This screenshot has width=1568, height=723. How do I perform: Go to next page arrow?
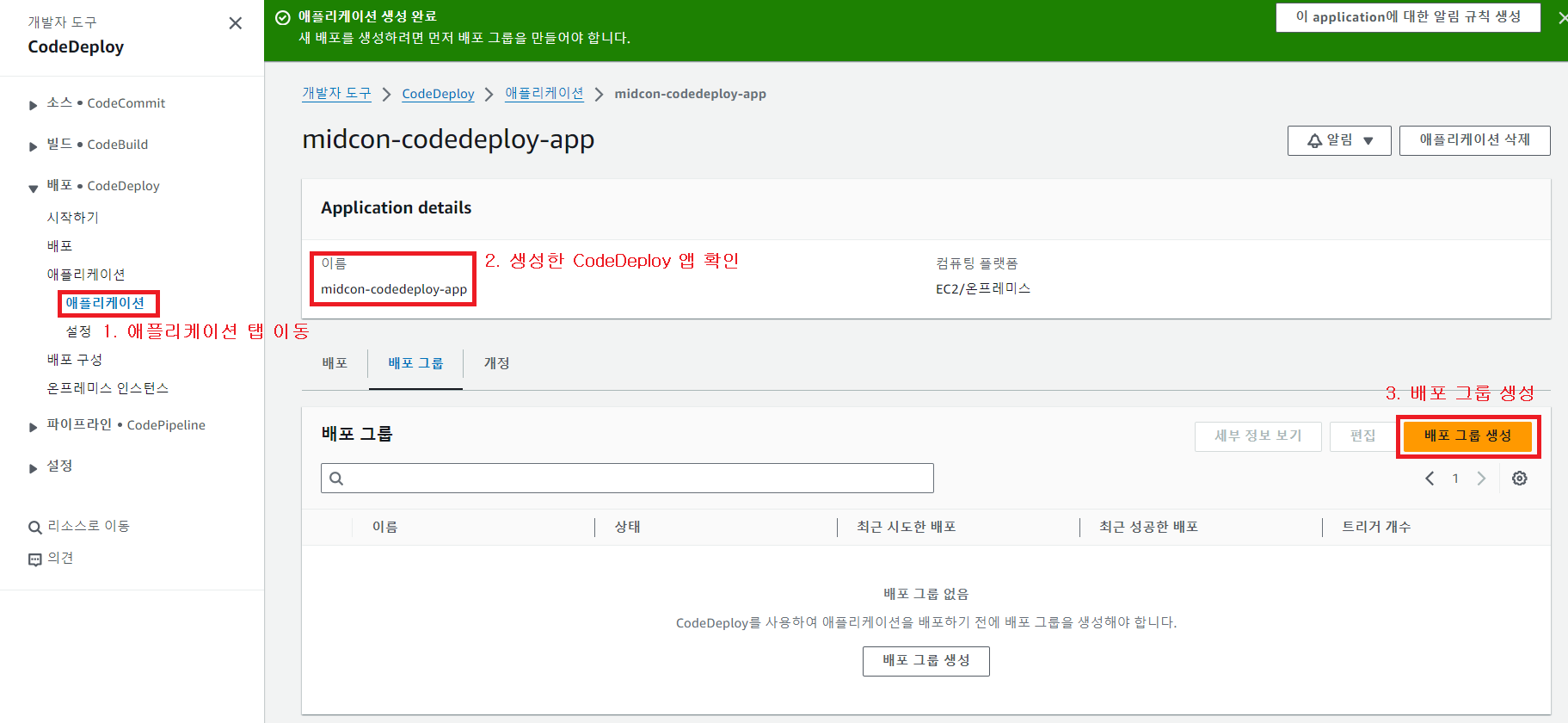point(1481,479)
